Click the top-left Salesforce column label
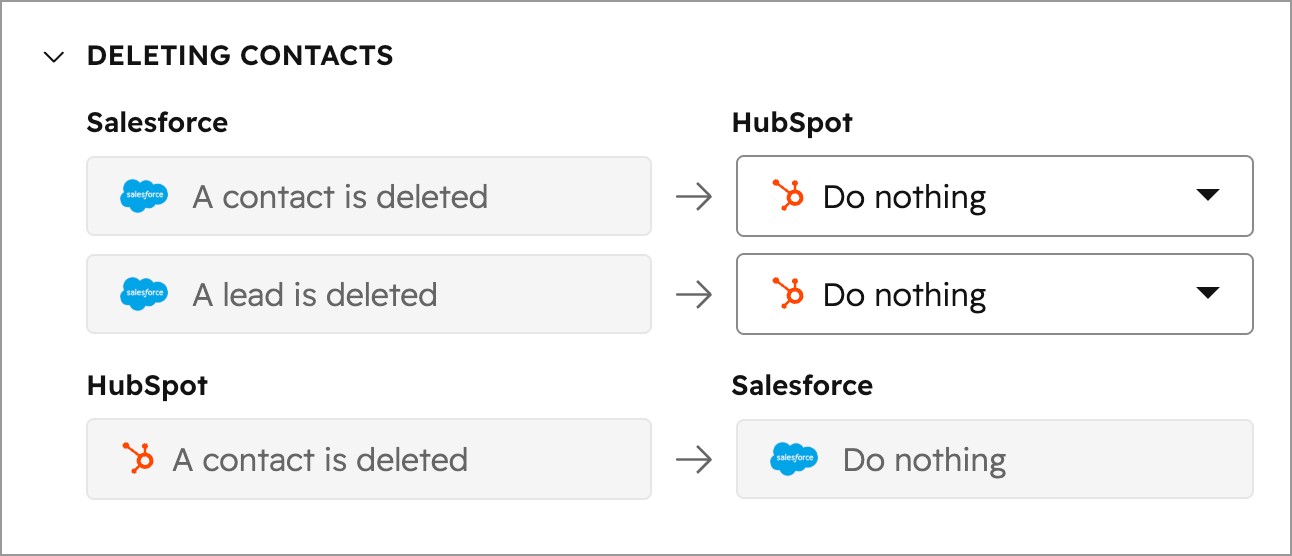 pyautogui.click(x=157, y=122)
